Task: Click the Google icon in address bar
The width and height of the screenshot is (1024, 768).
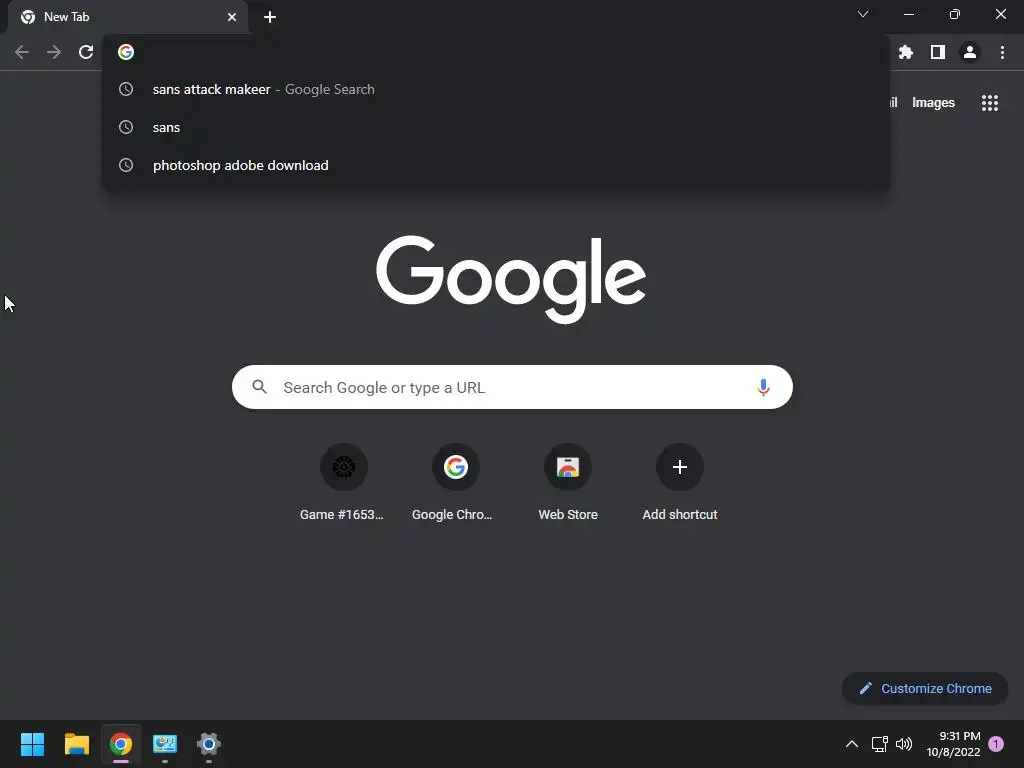Action: (x=126, y=52)
